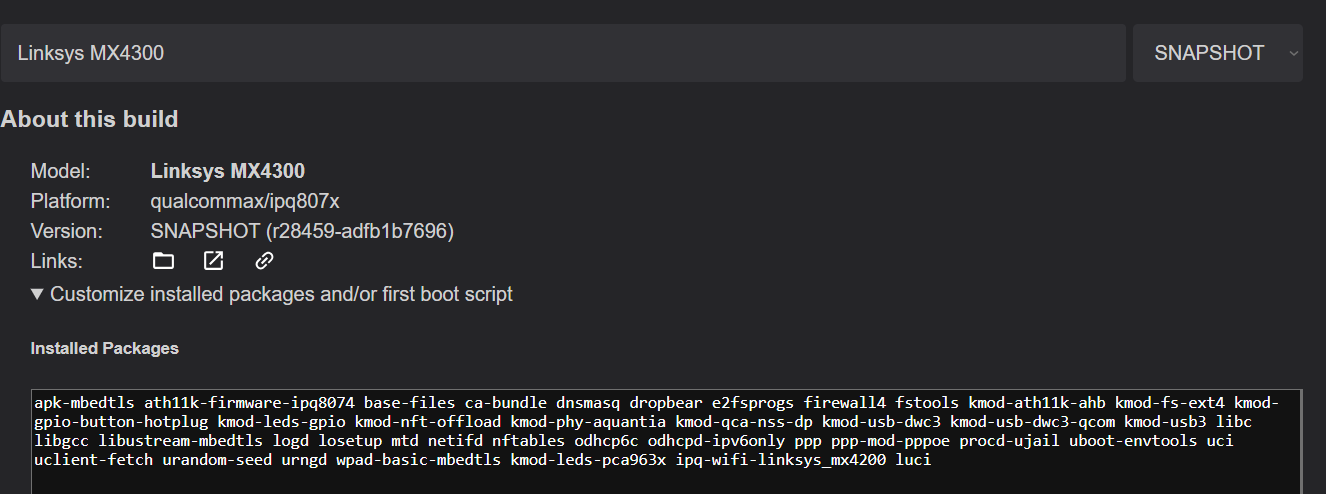The image size is (1326, 494).
Task: Click the luci entry in the package list
Action: click(x=913, y=460)
